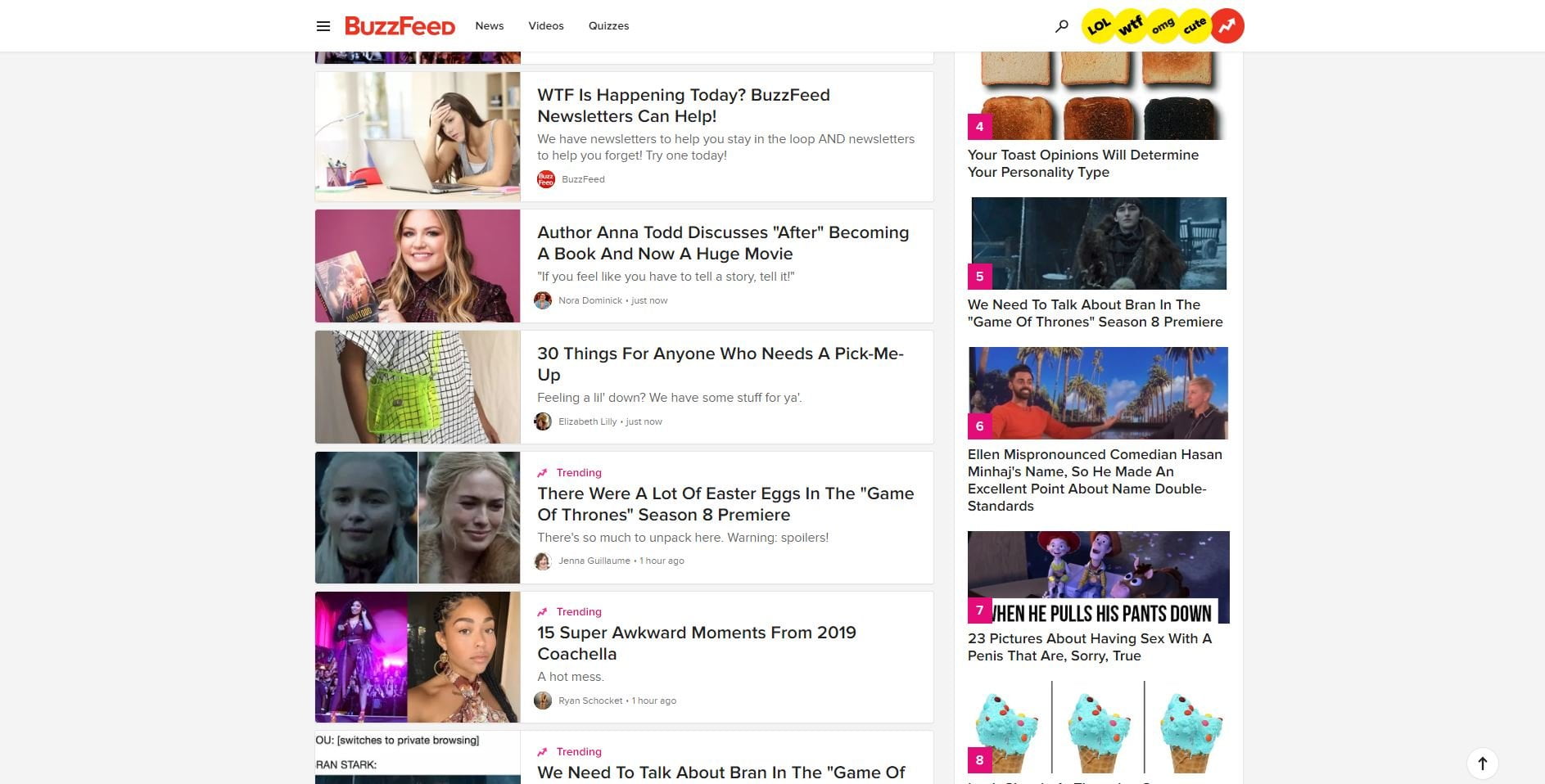Click Jenna Guillaume's avatar
This screenshot has width=1545, height=784.
point(543,561)
